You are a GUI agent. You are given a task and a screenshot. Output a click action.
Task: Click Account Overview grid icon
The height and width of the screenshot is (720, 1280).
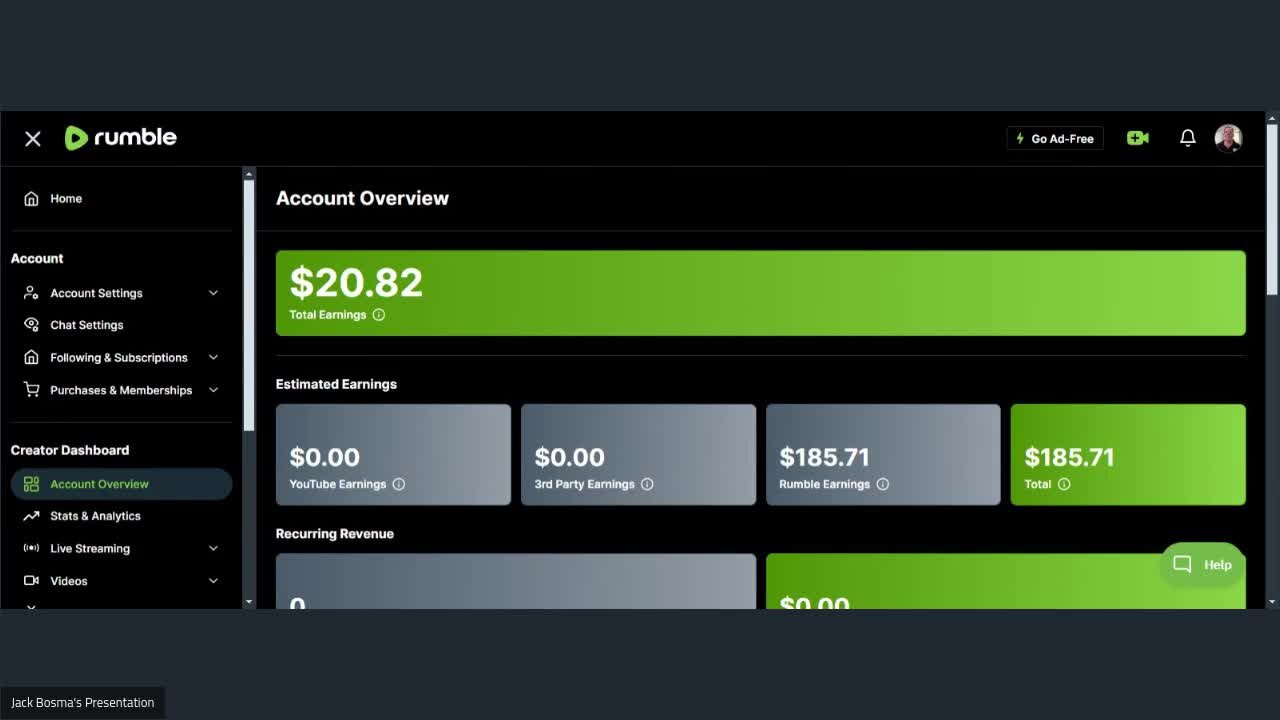click(x=31, y=484)
